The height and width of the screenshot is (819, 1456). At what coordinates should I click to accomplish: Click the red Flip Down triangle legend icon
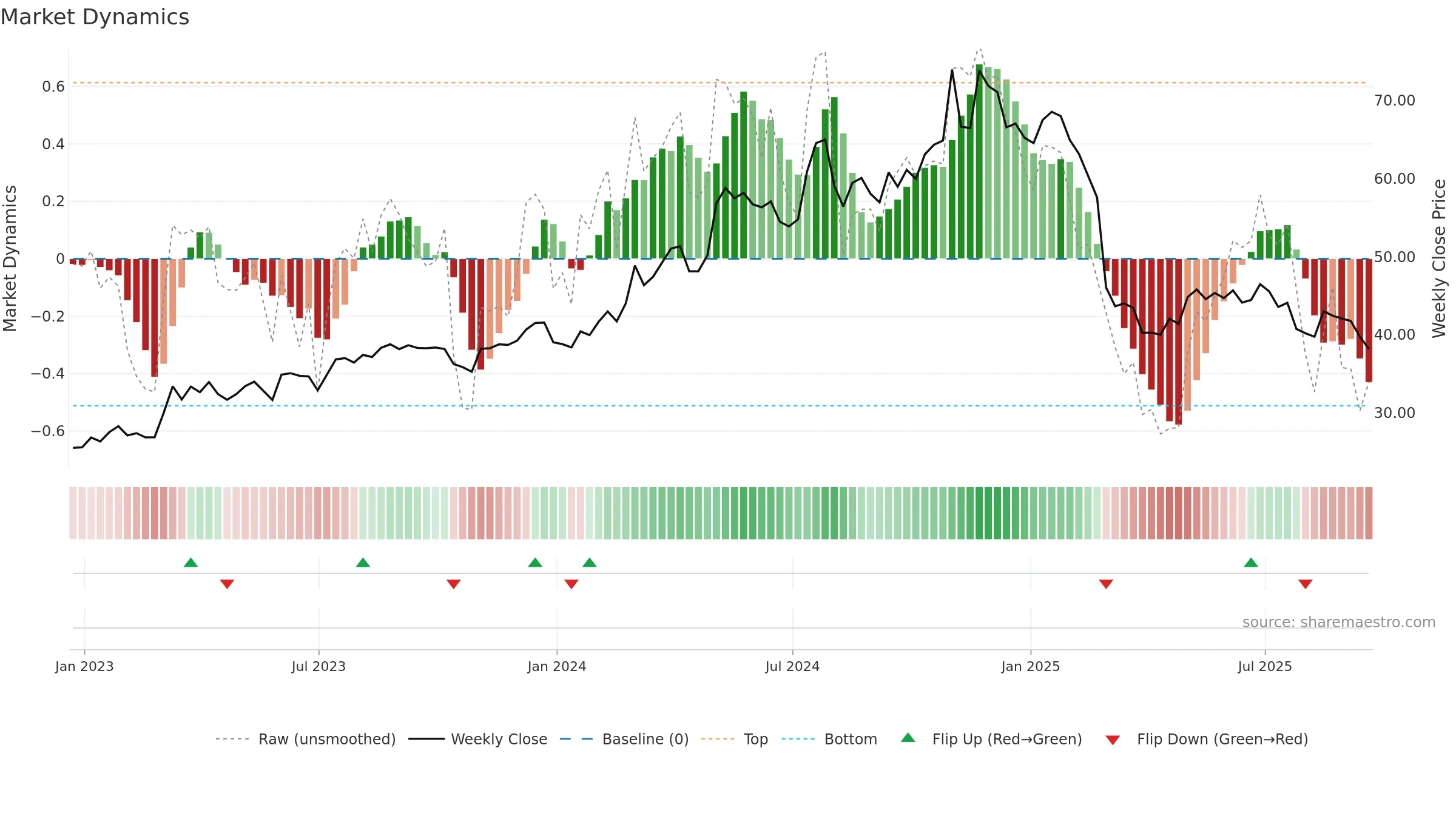pyautogui.click(x=1113, y=740)
